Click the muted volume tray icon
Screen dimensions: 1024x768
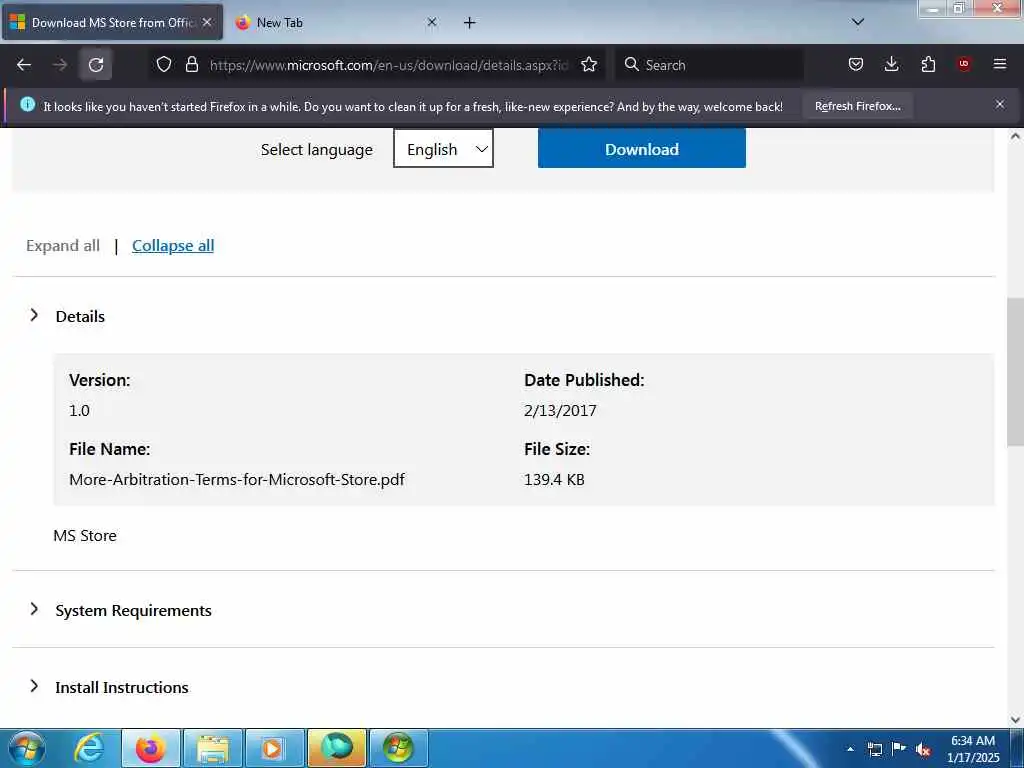(x=923, y=749)
